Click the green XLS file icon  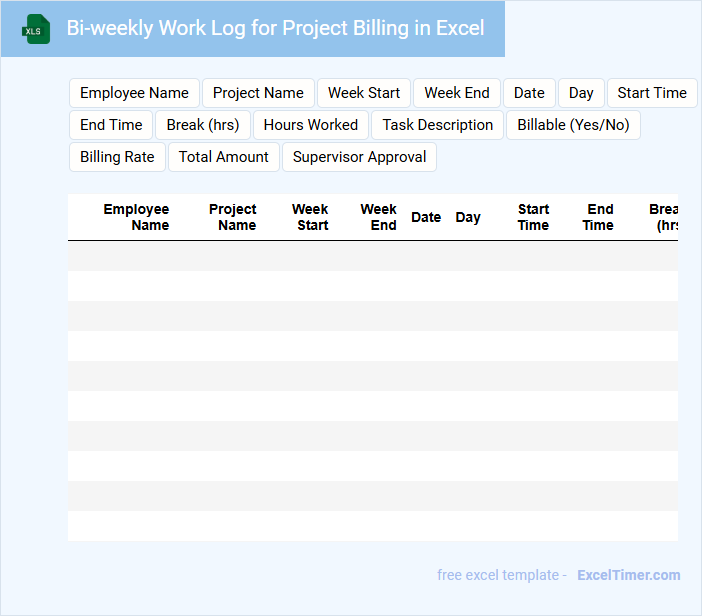pos(36,29)
